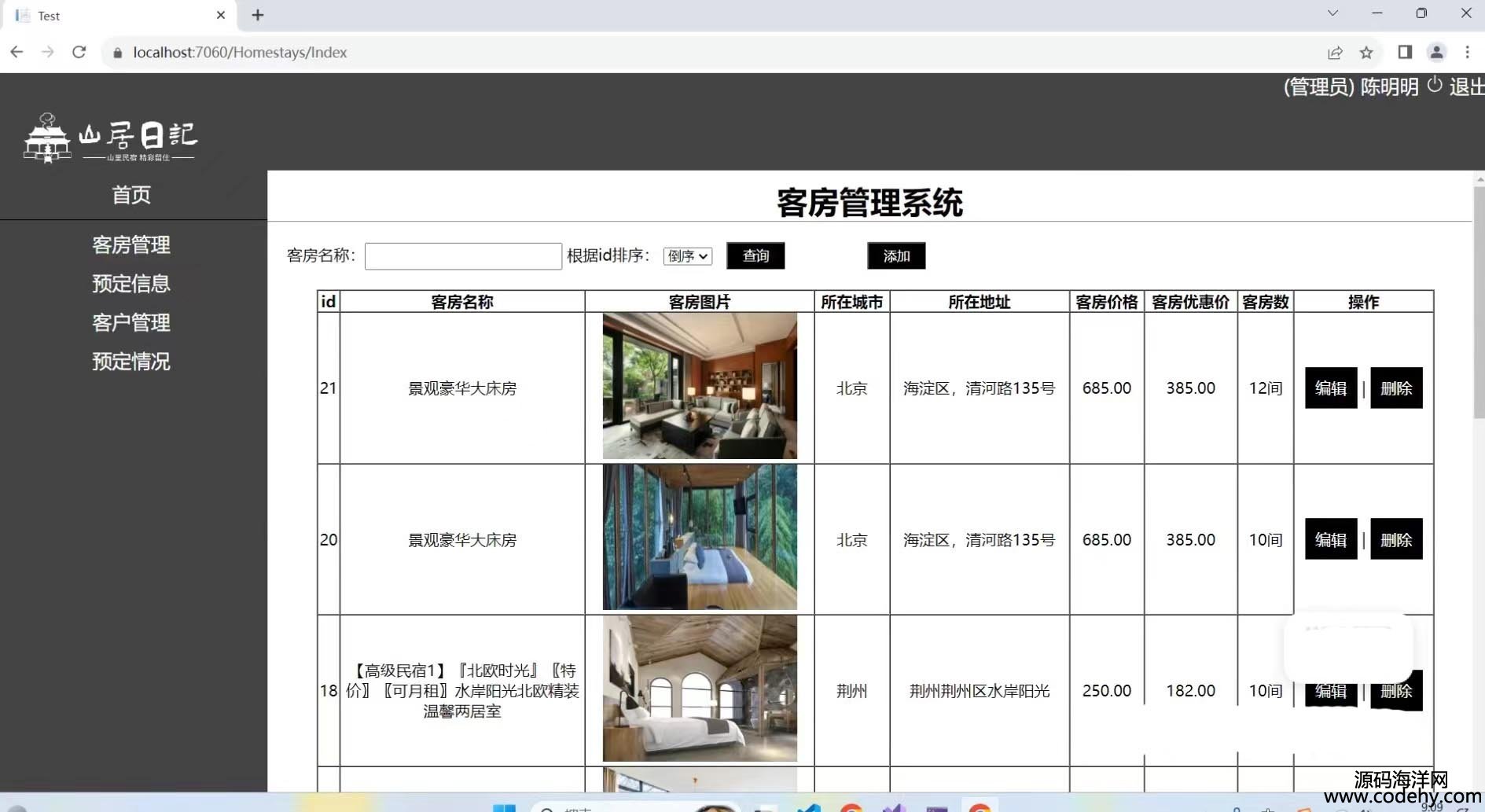This screenshot has width=1485, height=812.
Task: Open room 18 picture thumbnail
Action: (700, 689)
